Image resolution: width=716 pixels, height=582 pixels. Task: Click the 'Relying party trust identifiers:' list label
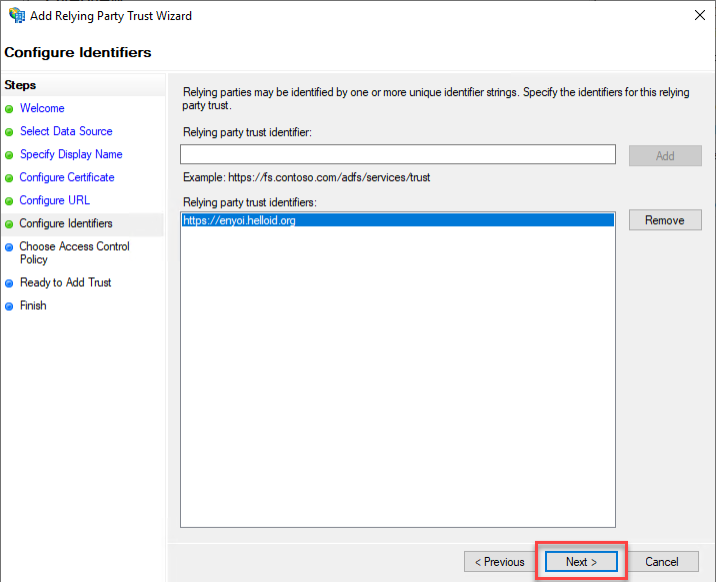point(250,202)
